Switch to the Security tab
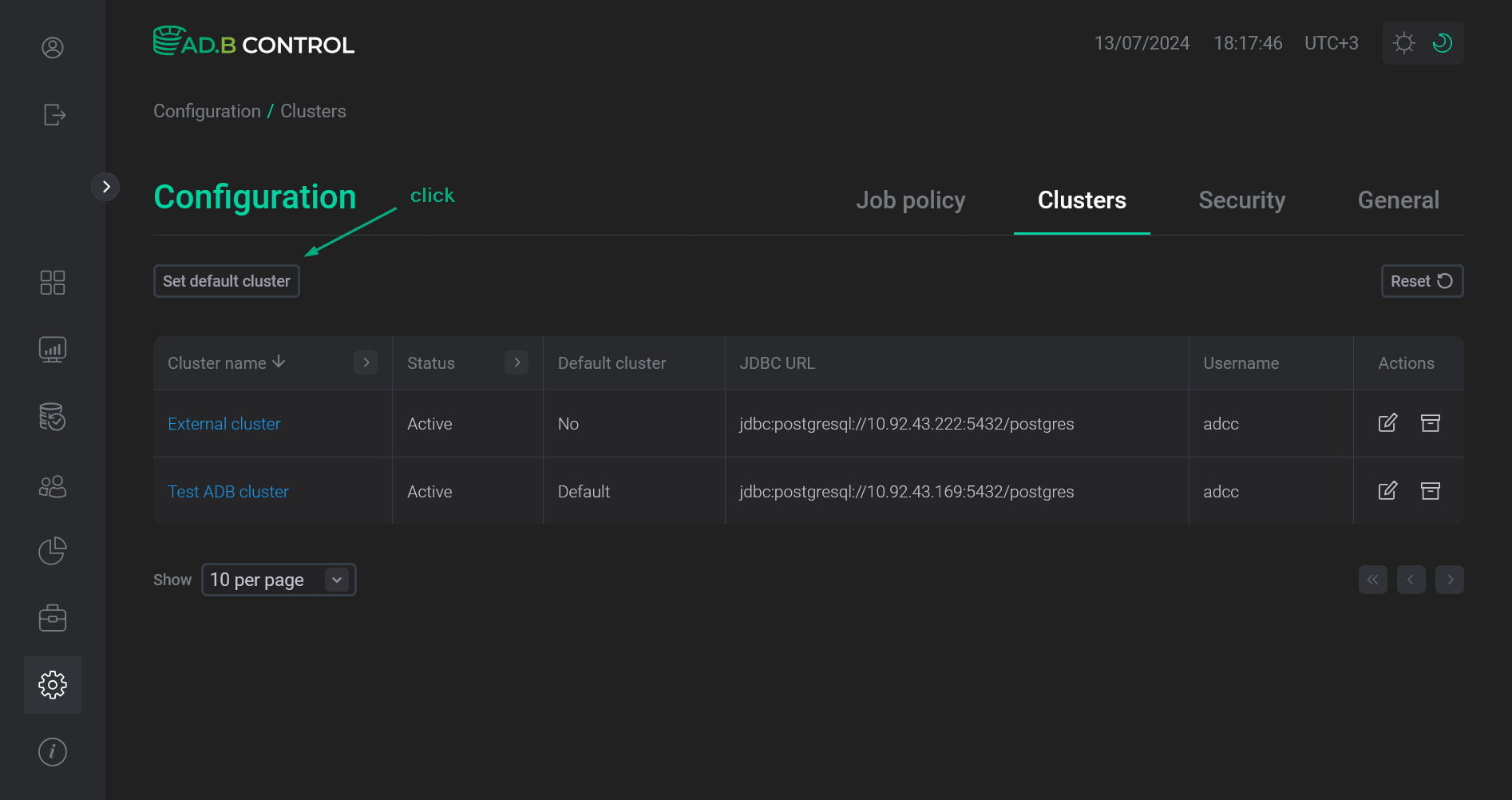Image resolution: width=1512 pixels, height=800 pixels. pos(1241,200)
